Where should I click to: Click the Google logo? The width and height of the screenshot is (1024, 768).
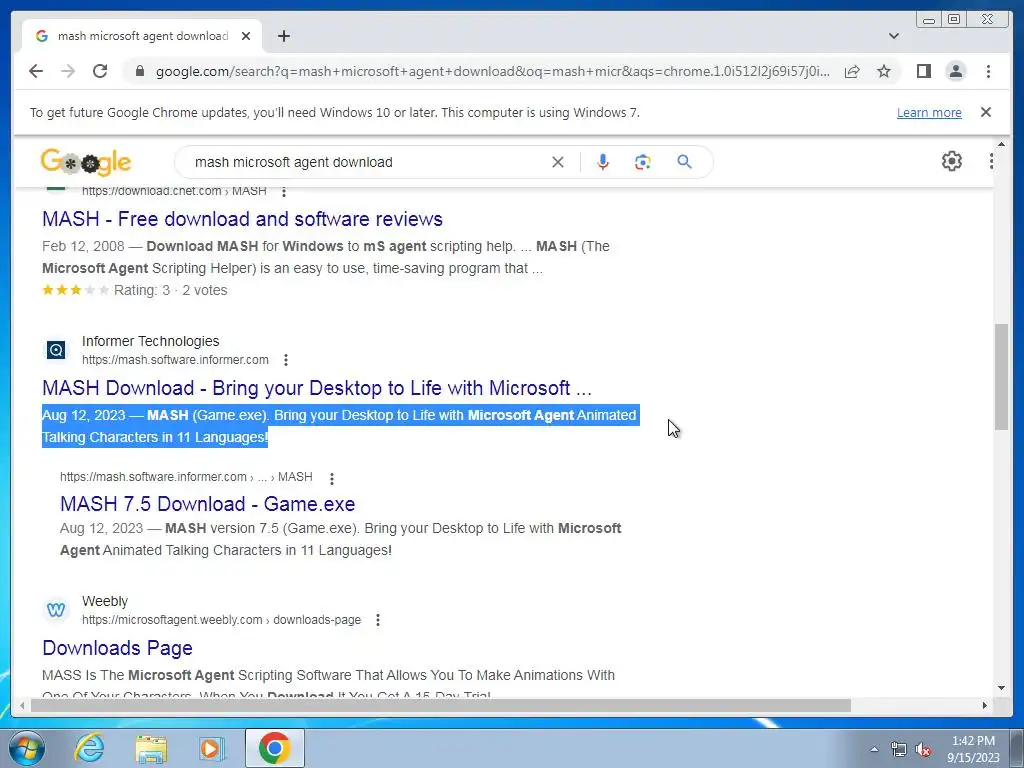click(86, 162)
